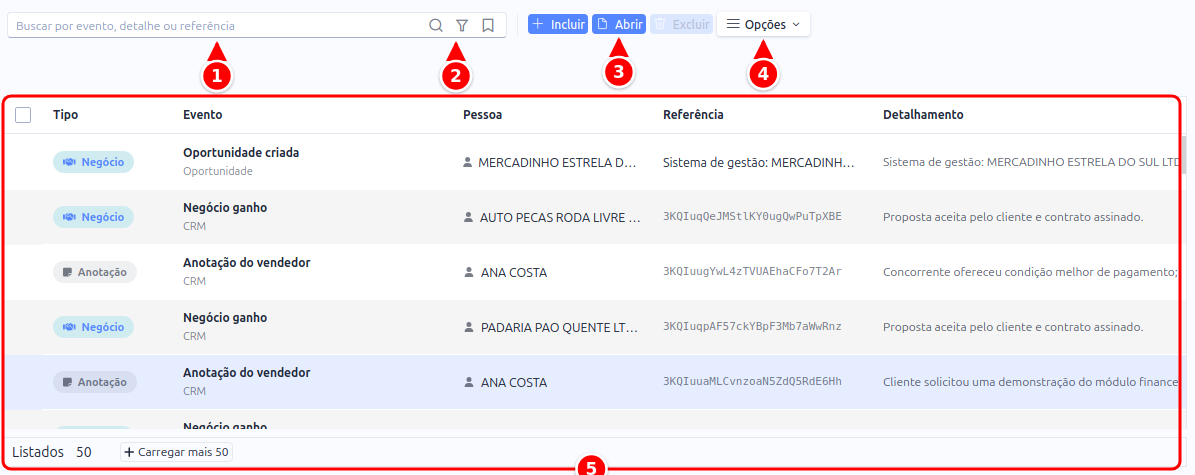Click the Incluir button
This screenshot has width=1195, height=475.
(558, 24)
